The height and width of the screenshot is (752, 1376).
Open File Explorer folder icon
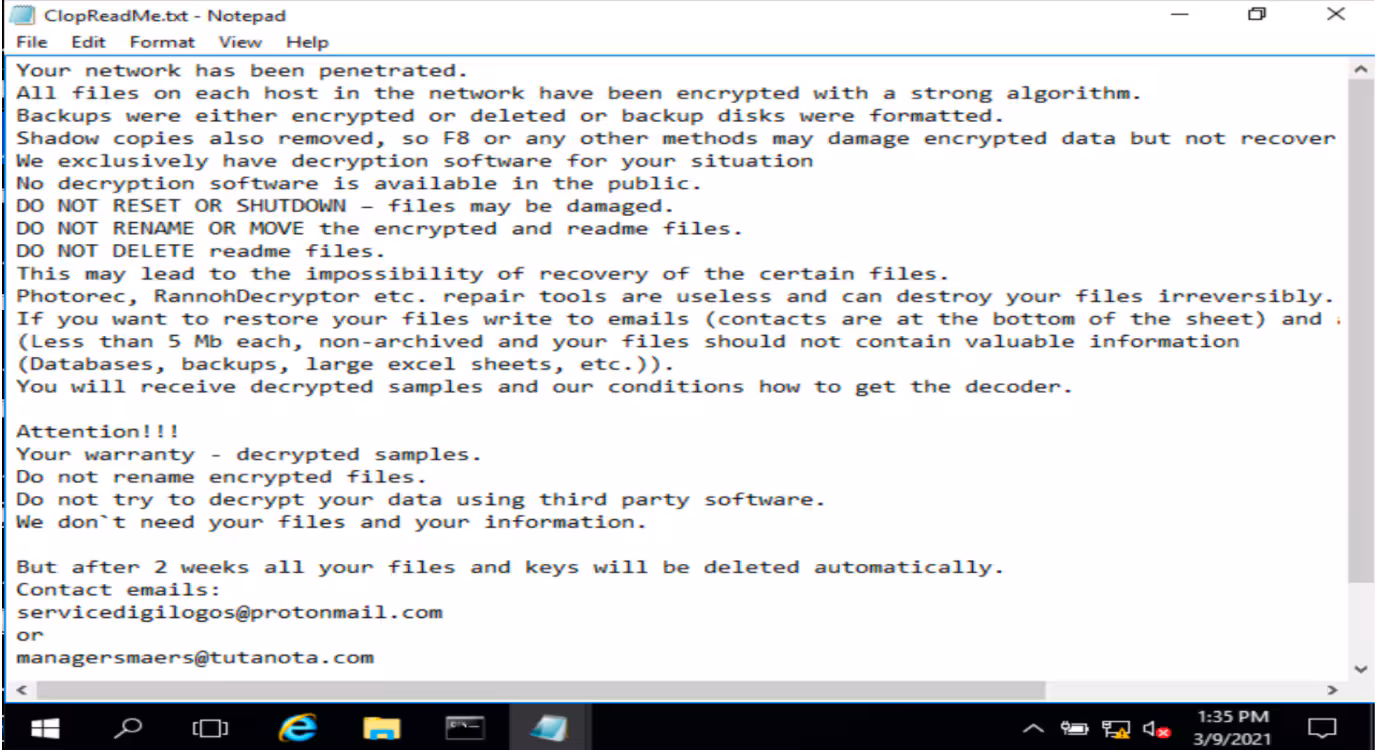coord(381,728)
